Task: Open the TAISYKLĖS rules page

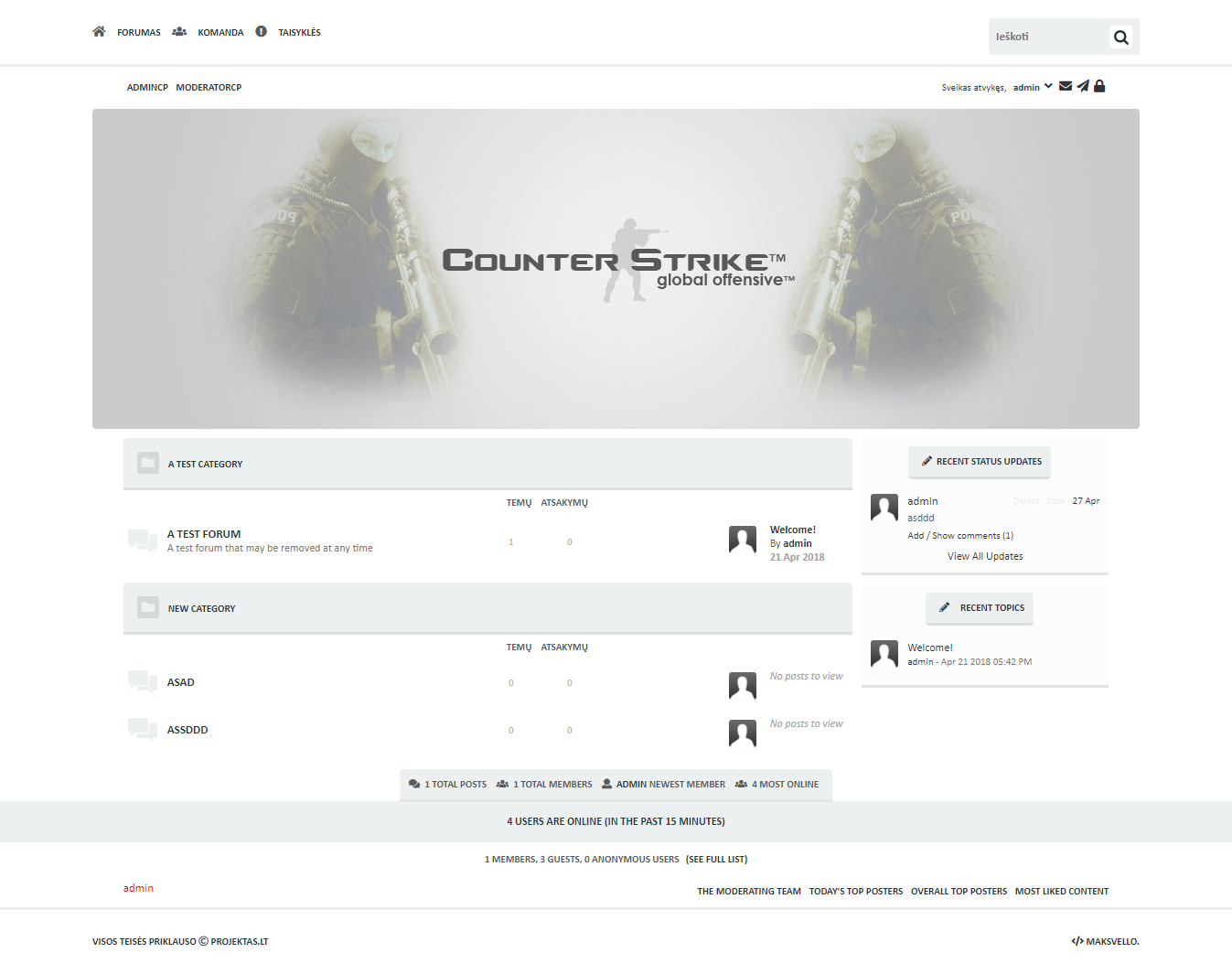Action: [299, 33]
